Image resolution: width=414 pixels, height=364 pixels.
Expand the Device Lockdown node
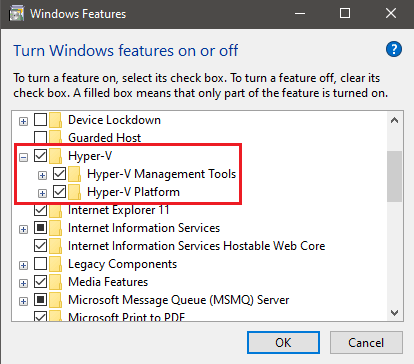[x=23, y=121]
